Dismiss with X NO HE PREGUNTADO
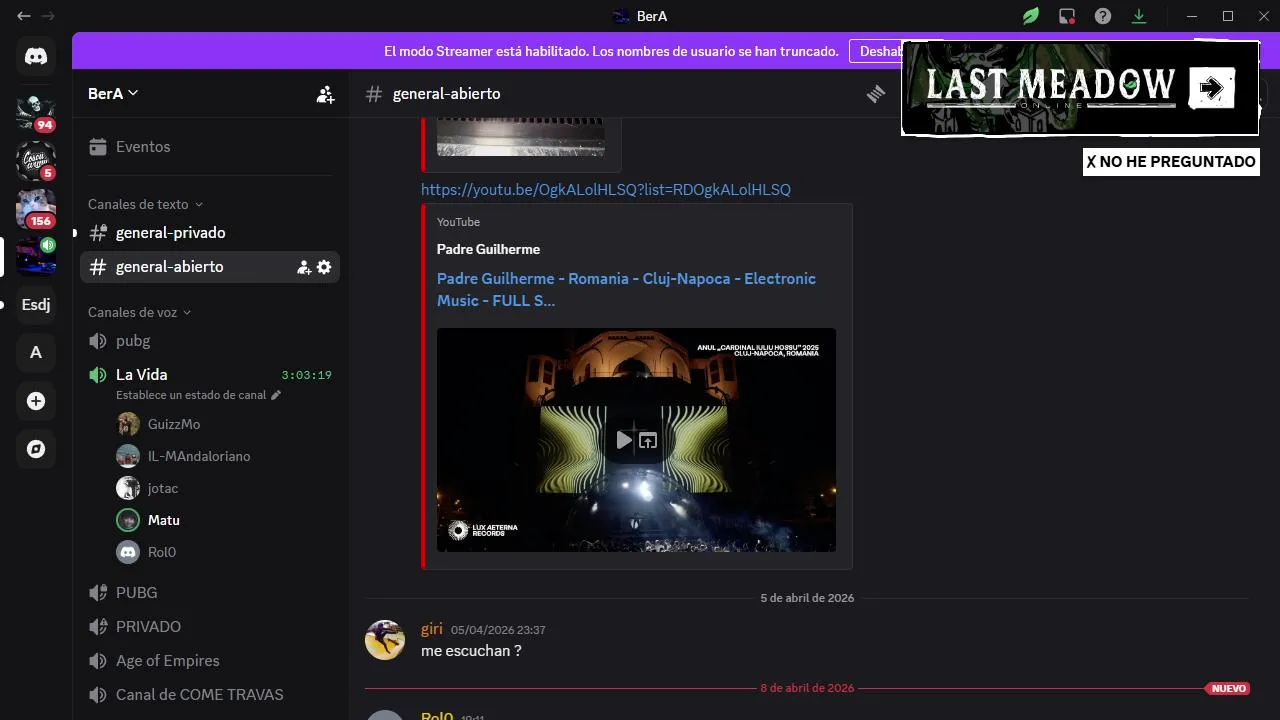 point(1171,162)
